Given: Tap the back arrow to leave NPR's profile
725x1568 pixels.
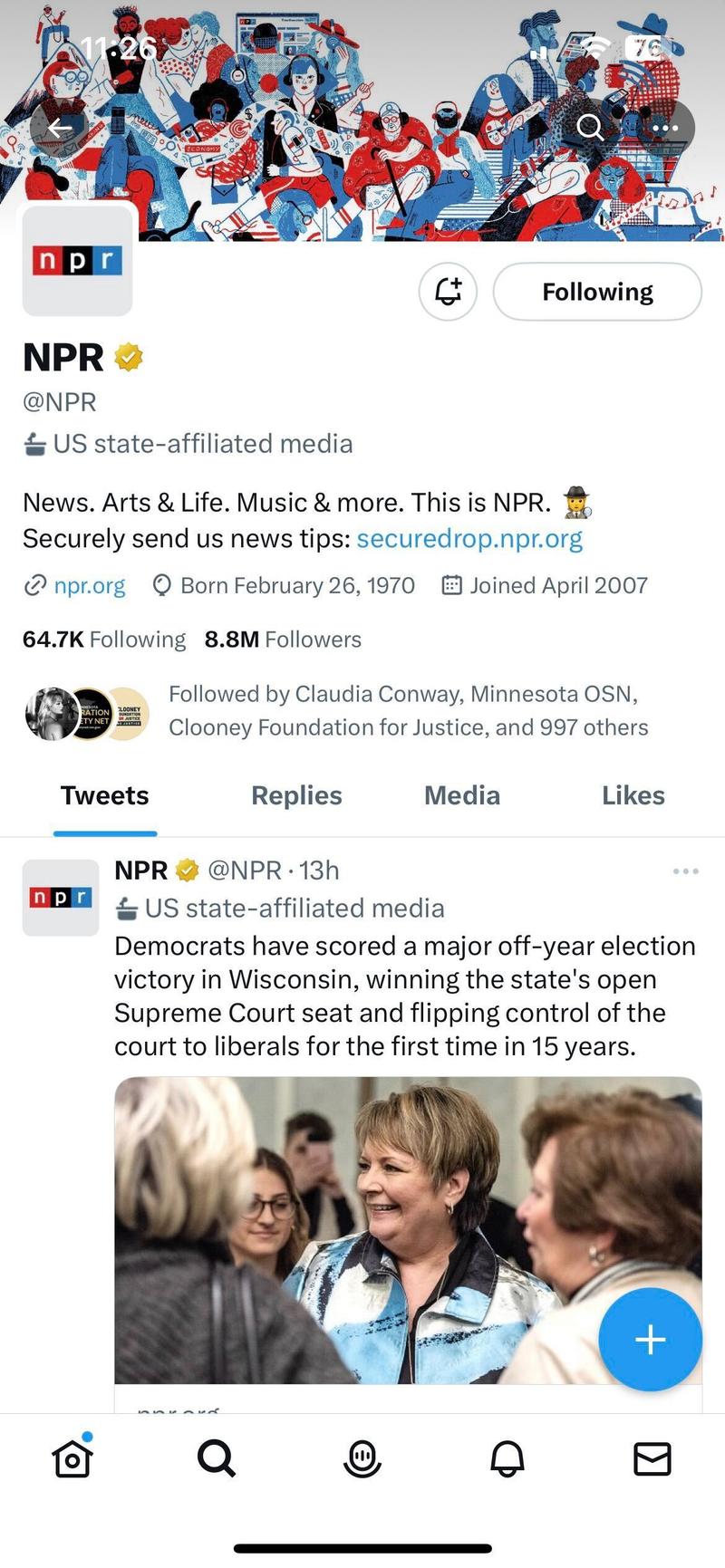Looking at the screenshot, I should [60, 128].
